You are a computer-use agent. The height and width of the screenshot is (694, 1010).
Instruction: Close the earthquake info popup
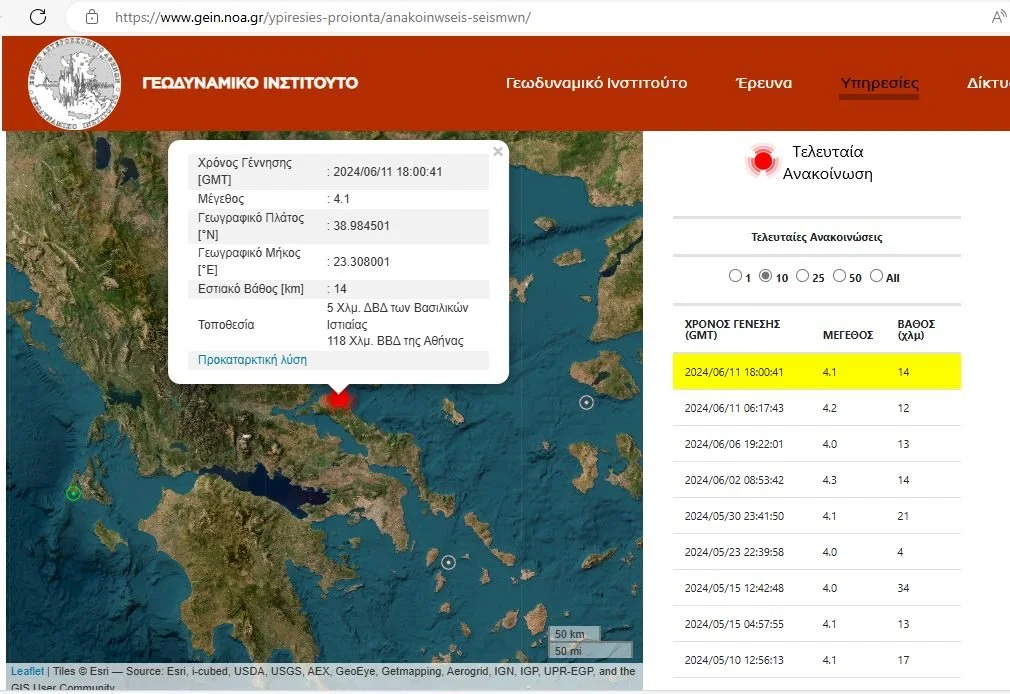tap(497, 151)
